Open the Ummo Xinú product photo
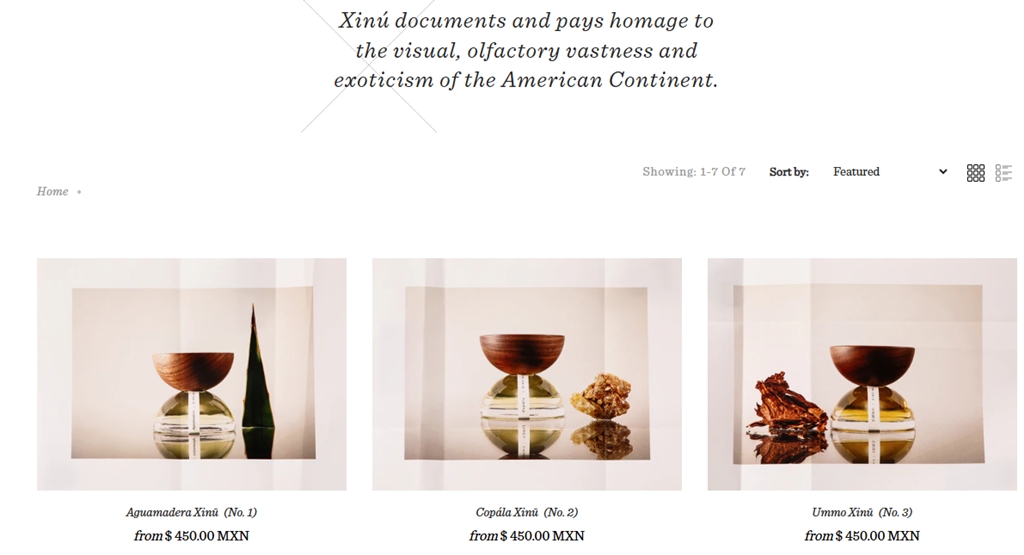1024x555 pixels. (862, 374)
